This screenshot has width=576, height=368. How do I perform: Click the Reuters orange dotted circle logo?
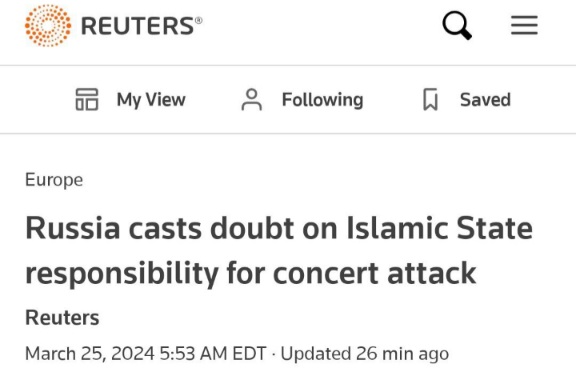48,26
